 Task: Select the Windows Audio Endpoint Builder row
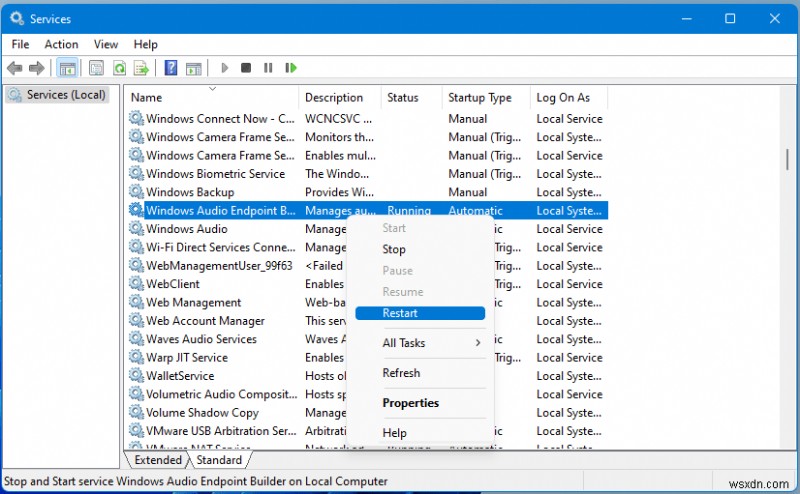[x=367, y=210]
